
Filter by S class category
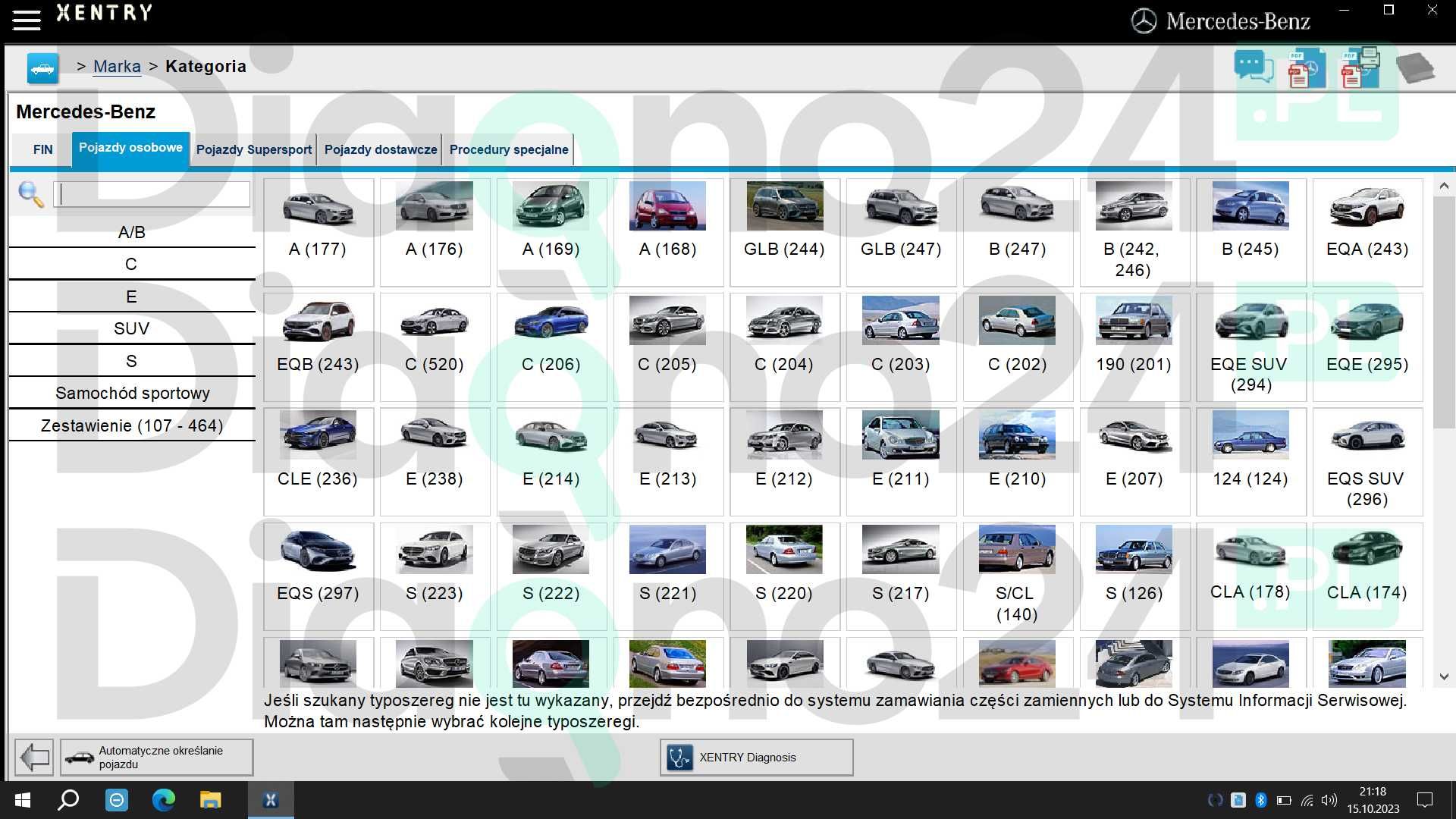pyautogui.click(x=132, y=361)
